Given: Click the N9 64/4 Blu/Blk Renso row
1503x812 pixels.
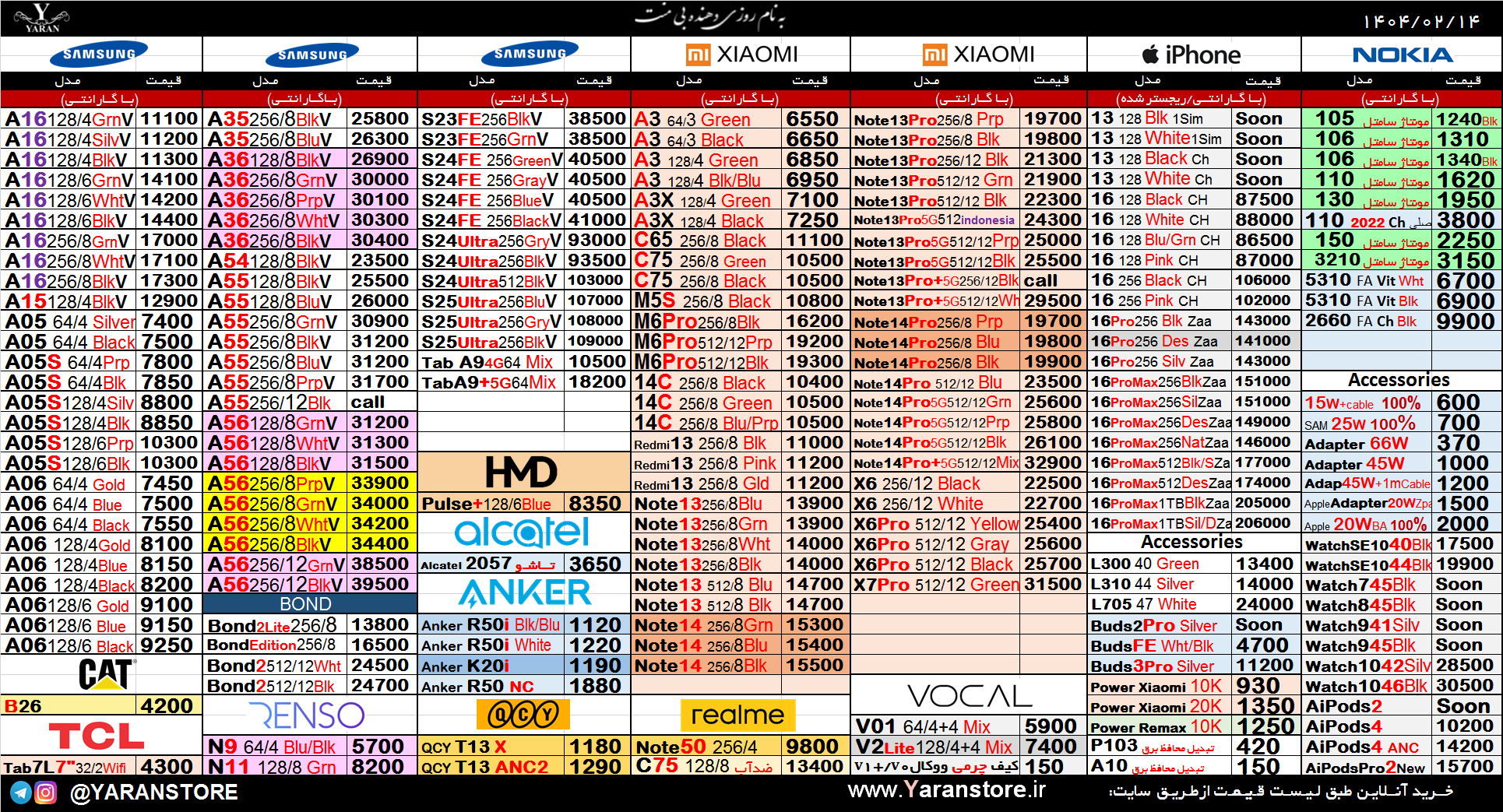Looking at the screenshot, I should 310,746.
